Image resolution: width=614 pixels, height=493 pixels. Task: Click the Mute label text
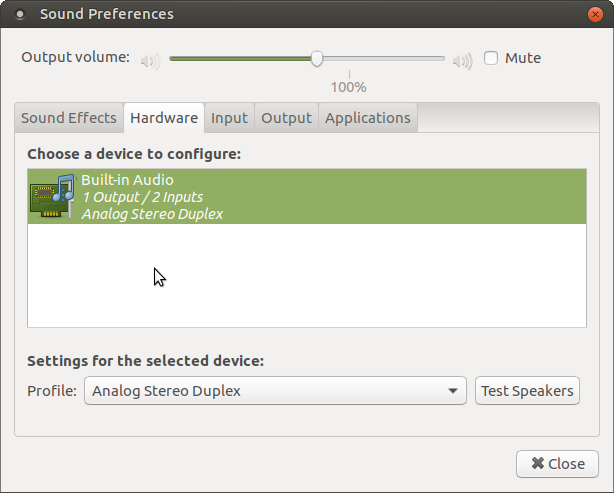[x=523, y=58]
